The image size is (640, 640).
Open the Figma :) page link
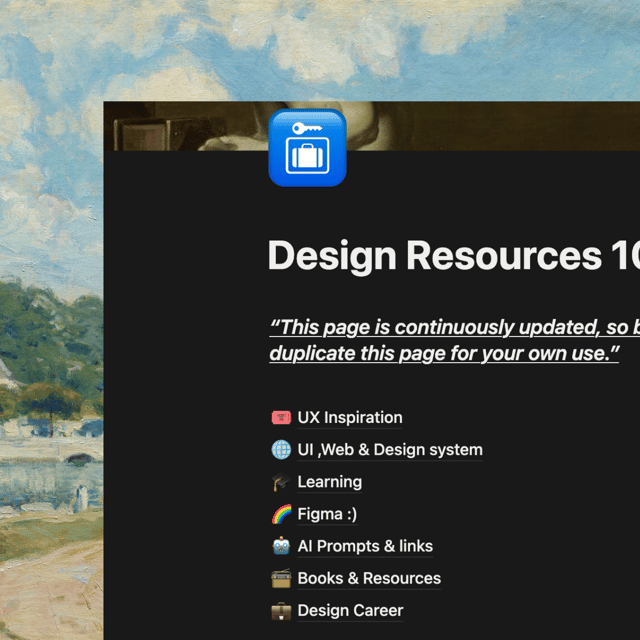click(x=327, y=514)
